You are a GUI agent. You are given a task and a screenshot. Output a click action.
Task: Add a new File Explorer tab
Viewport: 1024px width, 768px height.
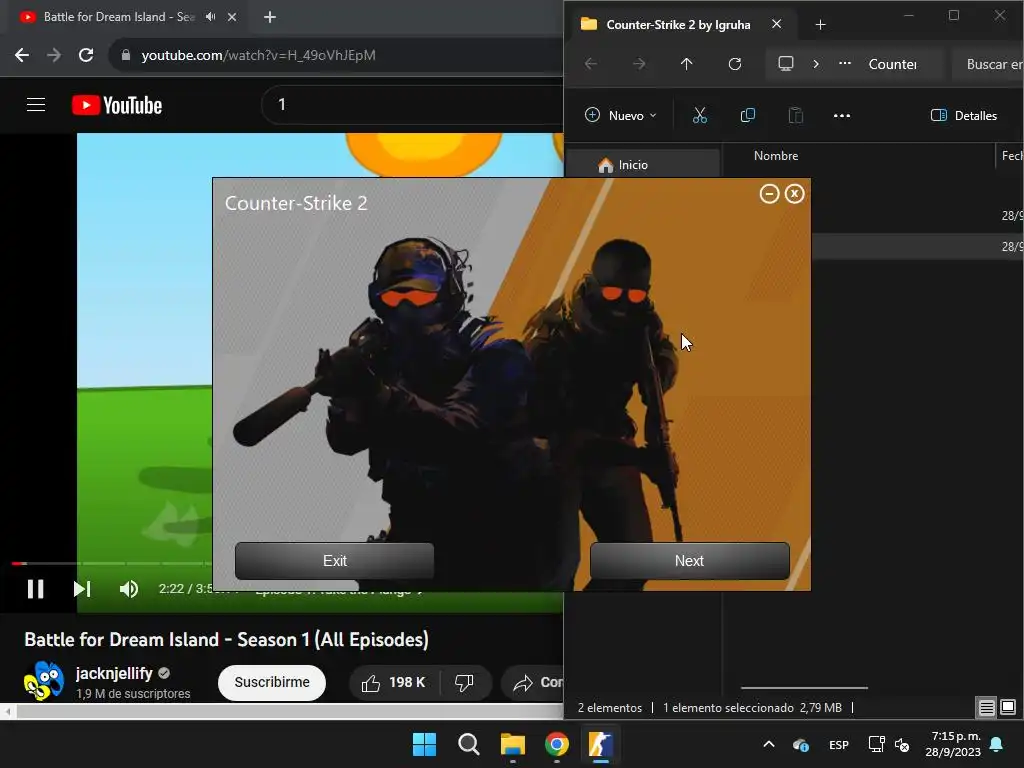(821, 25)
